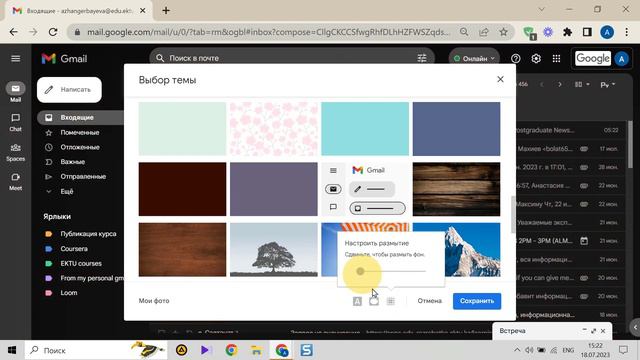This screenshot has width=640, height=360.
Task: Open the Помеченные folder
Action: [80, 132]
